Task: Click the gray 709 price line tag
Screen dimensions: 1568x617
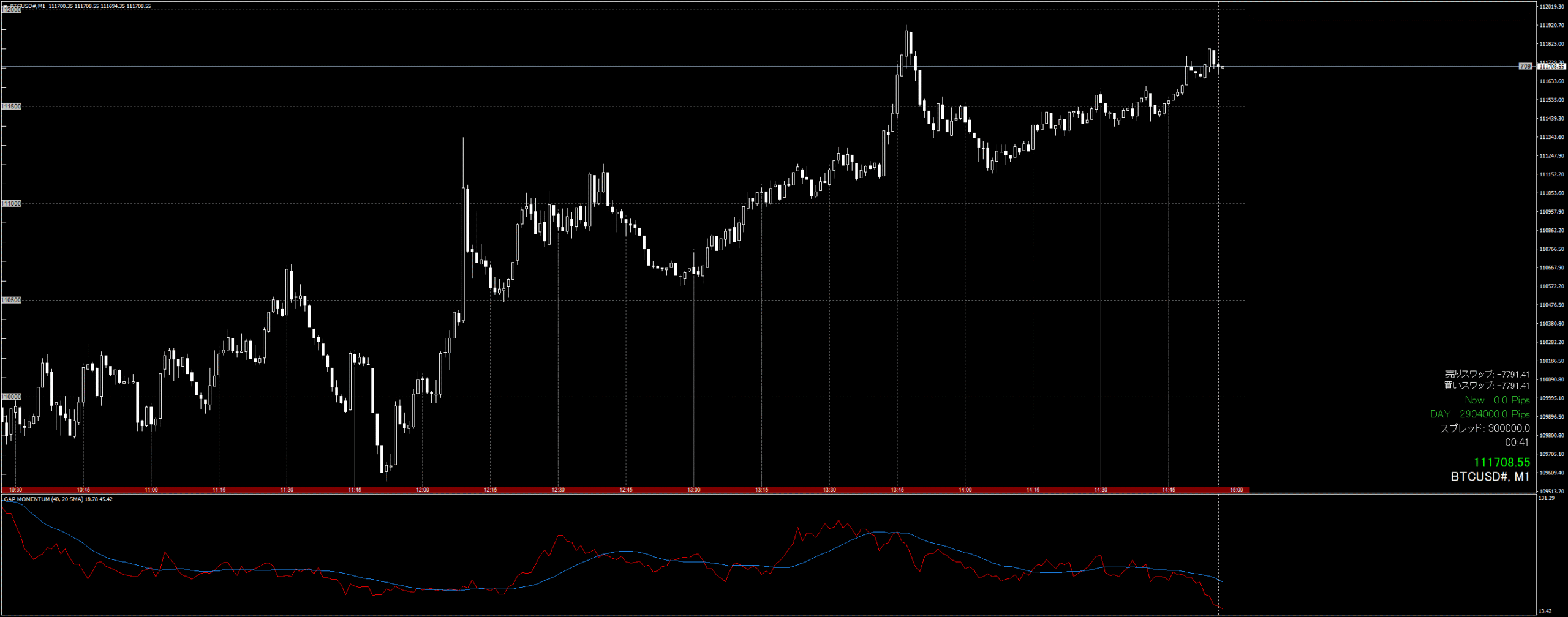Action: (x=1525, y=66)
